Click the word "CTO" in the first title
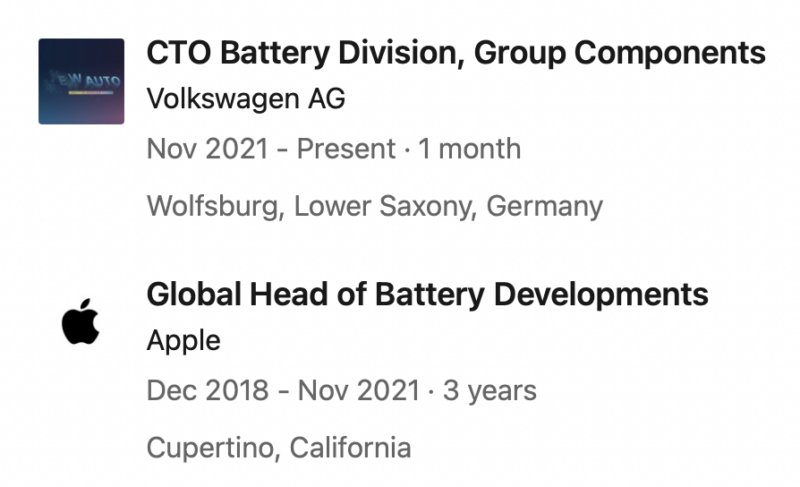 [x=177, y=53]
